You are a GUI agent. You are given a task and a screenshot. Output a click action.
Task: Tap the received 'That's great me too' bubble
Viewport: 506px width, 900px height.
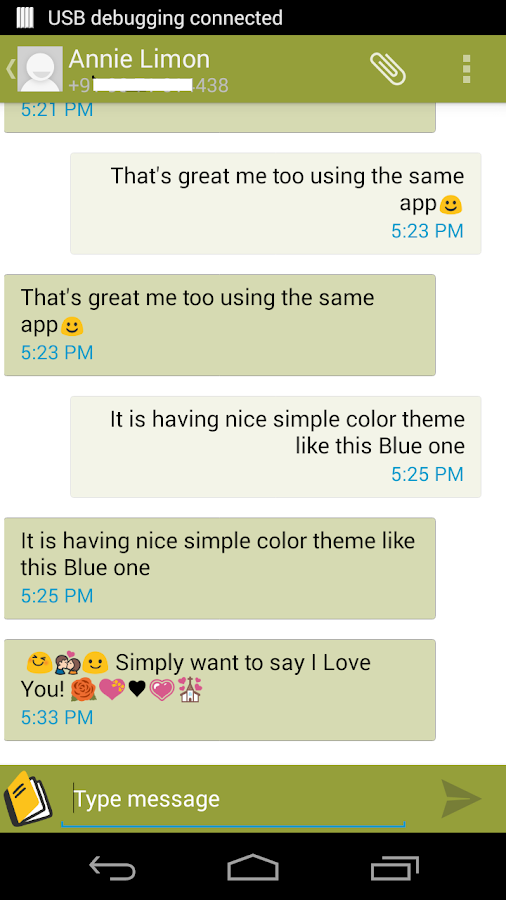click(x=220, y=325)
